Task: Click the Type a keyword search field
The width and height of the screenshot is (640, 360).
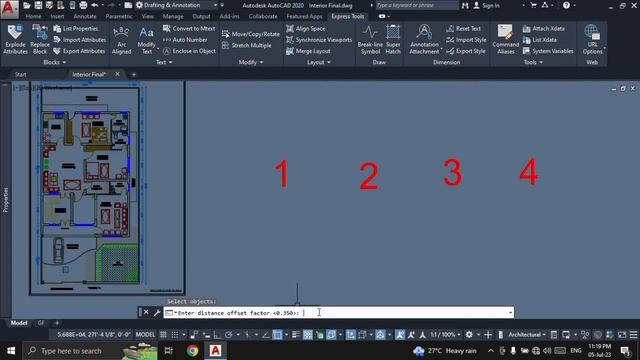Action: click(417, 5)
